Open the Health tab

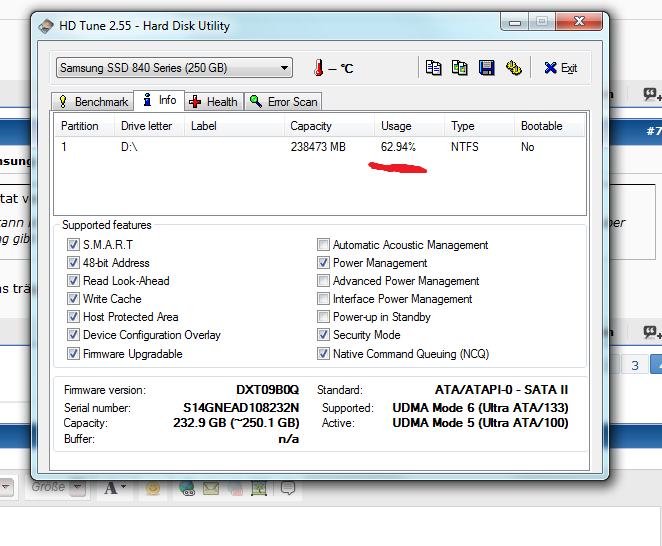(x=214, y=102)
